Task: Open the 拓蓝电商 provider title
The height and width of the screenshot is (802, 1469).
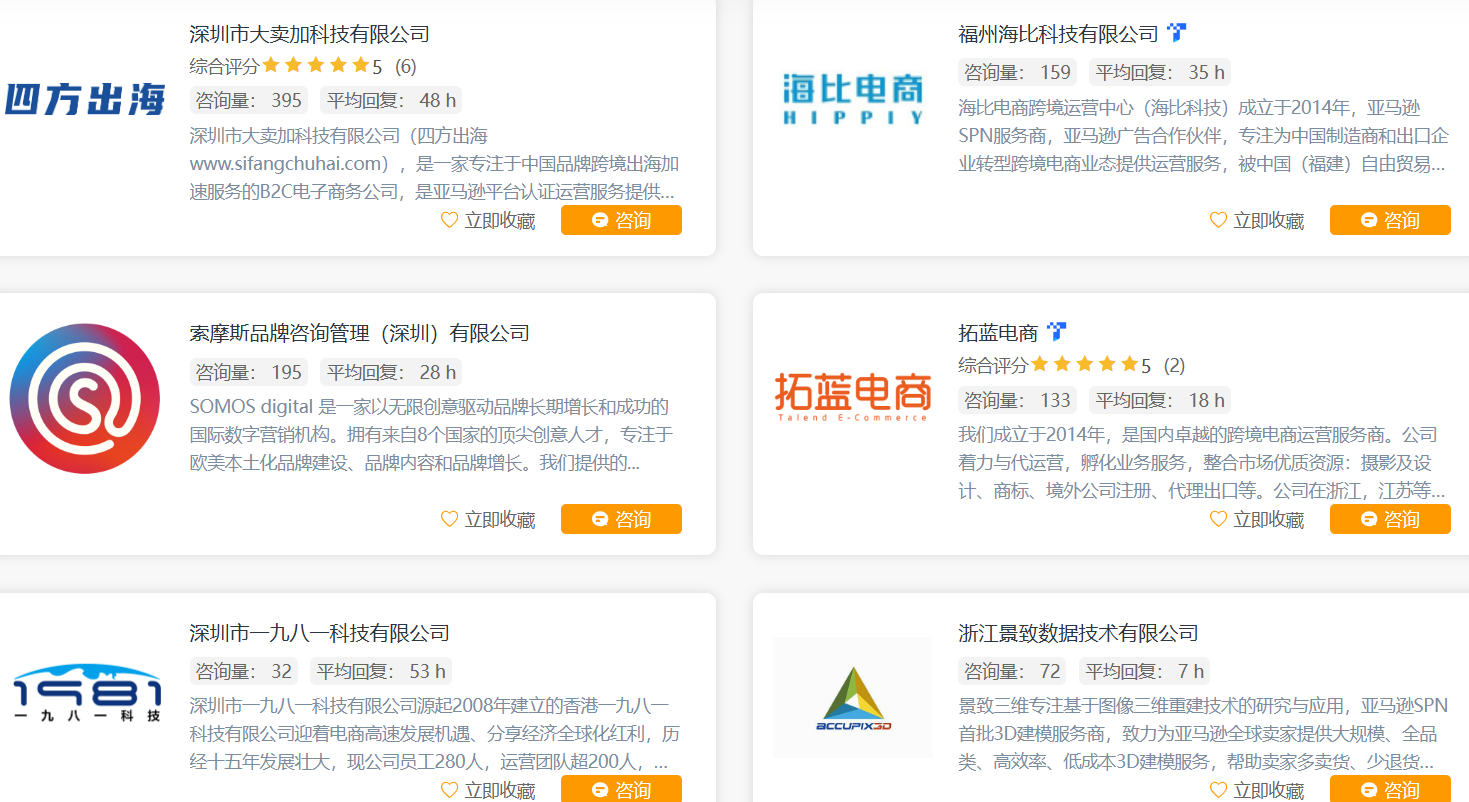Action: (998, 333)
